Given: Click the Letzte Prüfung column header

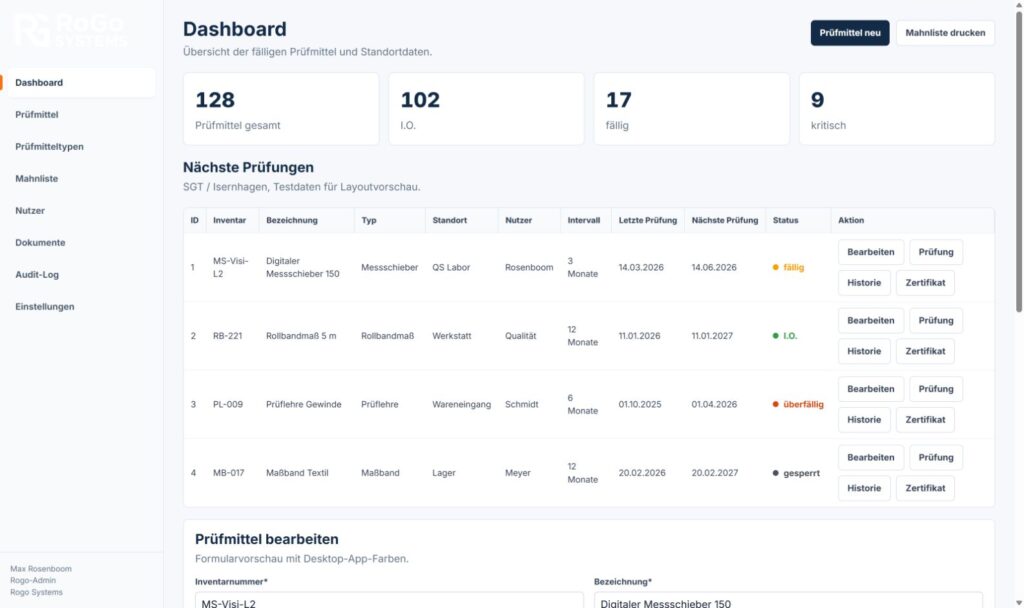Looking at the screenshot, I should pos(648,221).
